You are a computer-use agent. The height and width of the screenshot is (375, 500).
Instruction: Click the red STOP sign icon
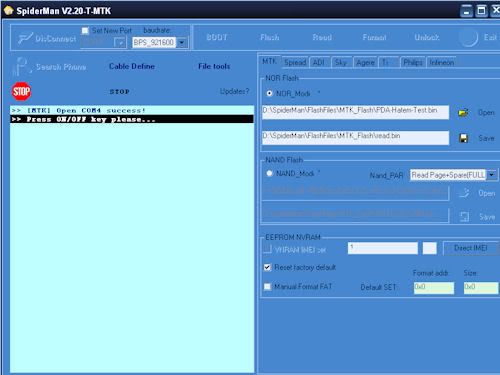tap(21, 91)
